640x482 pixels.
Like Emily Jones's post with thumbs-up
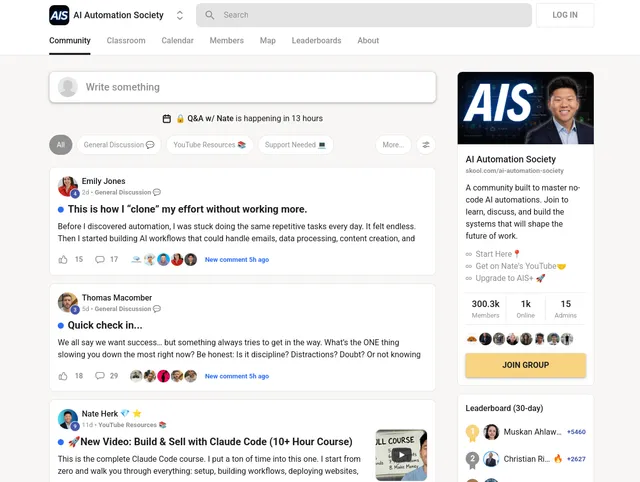[63, 259]
